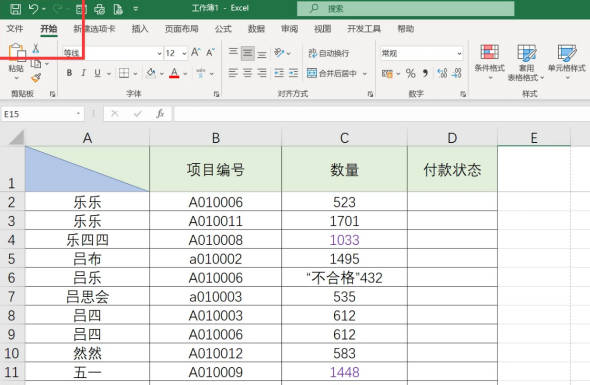Click the quick print icon in title bar
The width and height of the screenshot is (590, 385).
tap(99, 9)
